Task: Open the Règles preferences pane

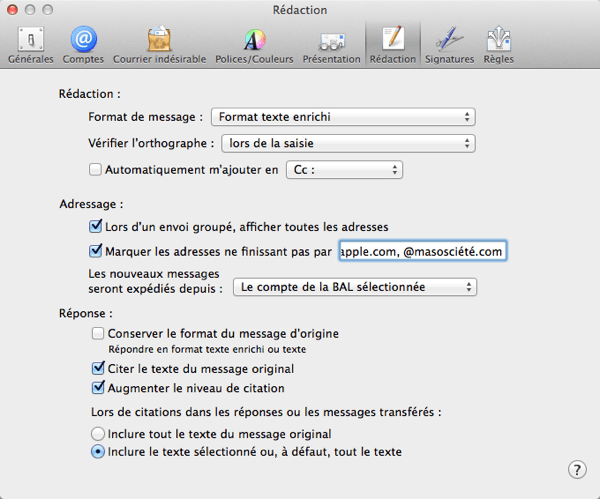Action: click(499, 45)
